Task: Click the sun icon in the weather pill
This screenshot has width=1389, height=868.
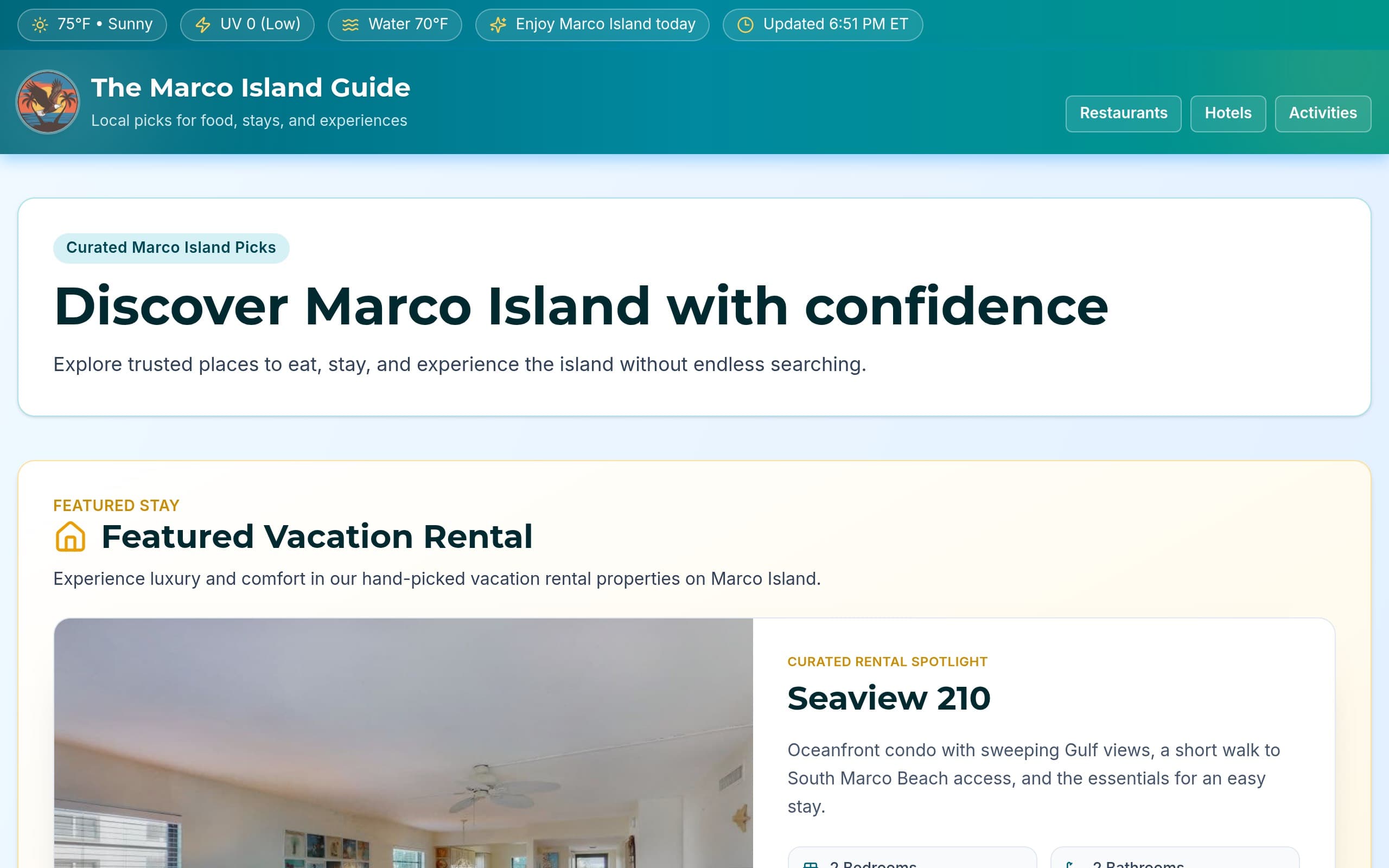Action: click(x=39, y=24)
